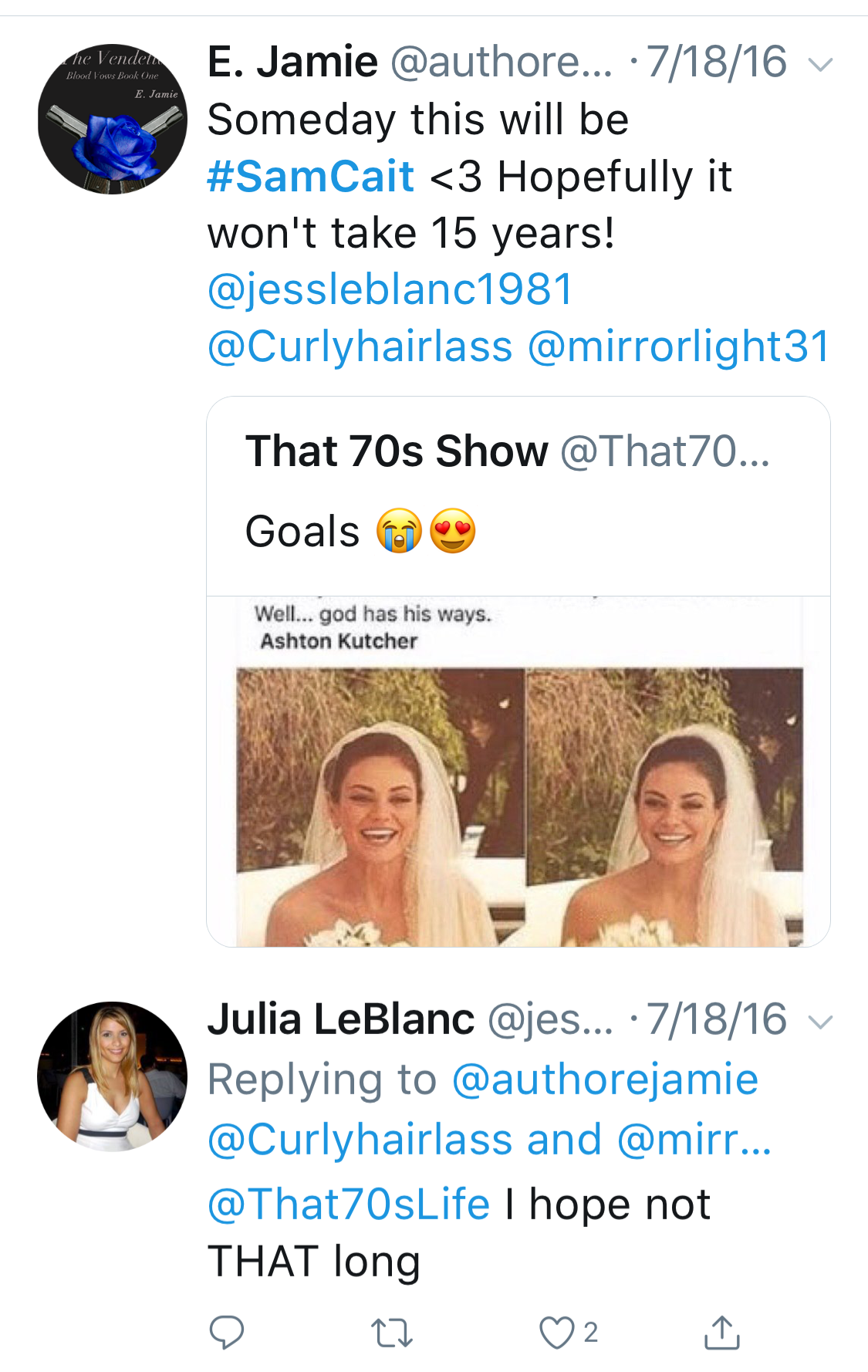Tap the retweet arrows icon
The width and height of the screenshot is (868, 1372).
(392, 1333)
